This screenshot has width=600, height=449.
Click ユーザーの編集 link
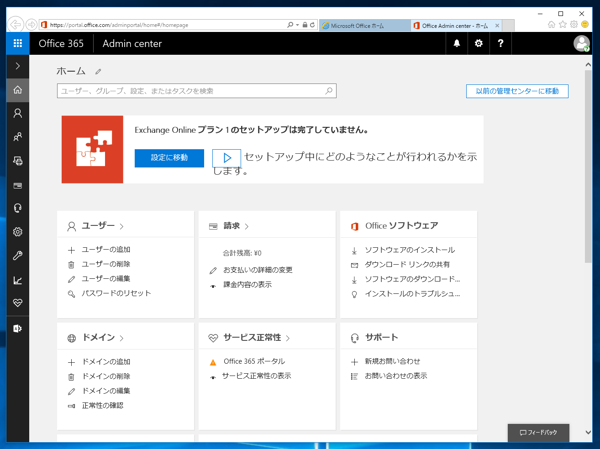click(x=106, y=279)
